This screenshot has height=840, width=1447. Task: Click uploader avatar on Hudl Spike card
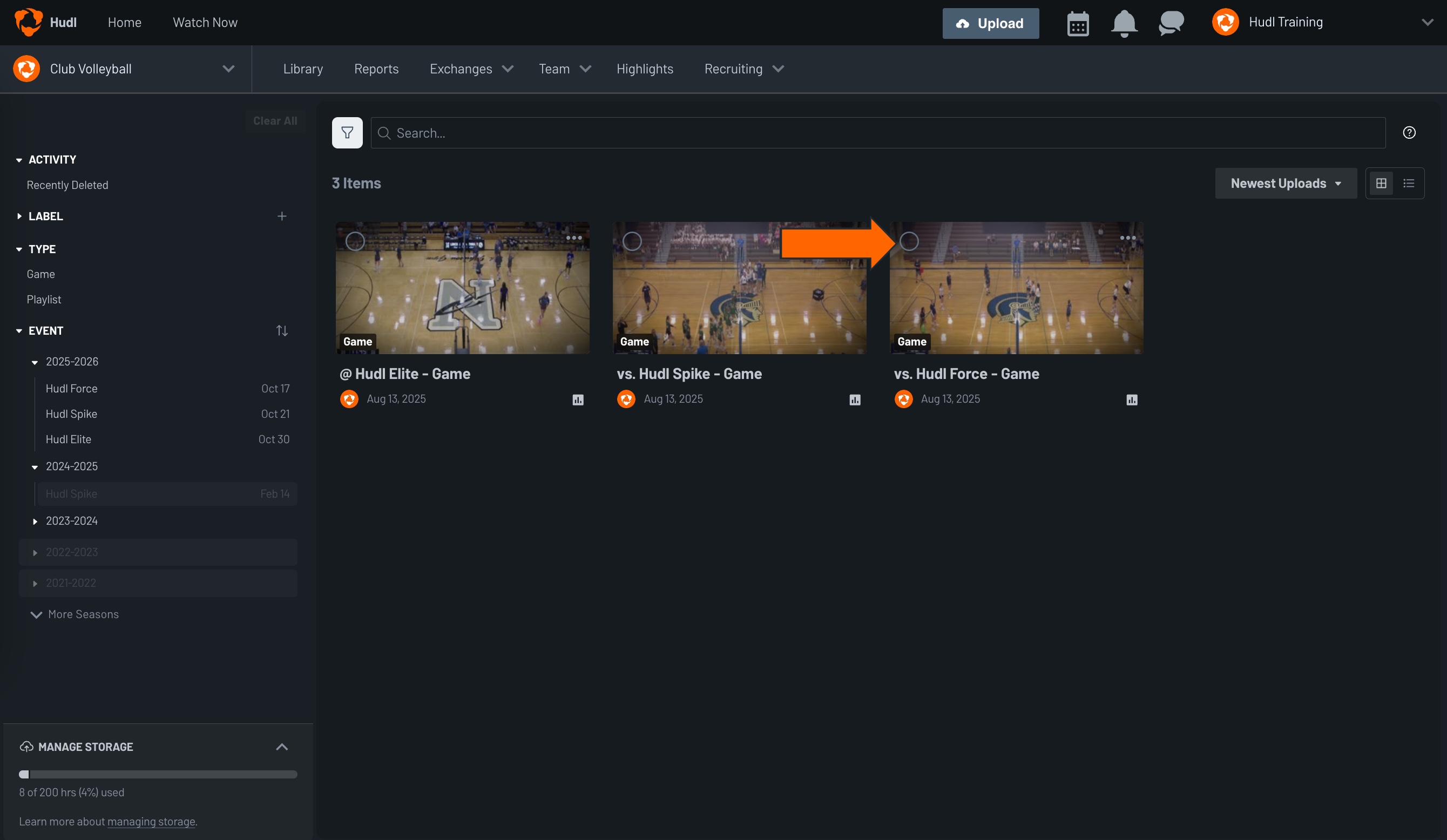click(626, 399)
